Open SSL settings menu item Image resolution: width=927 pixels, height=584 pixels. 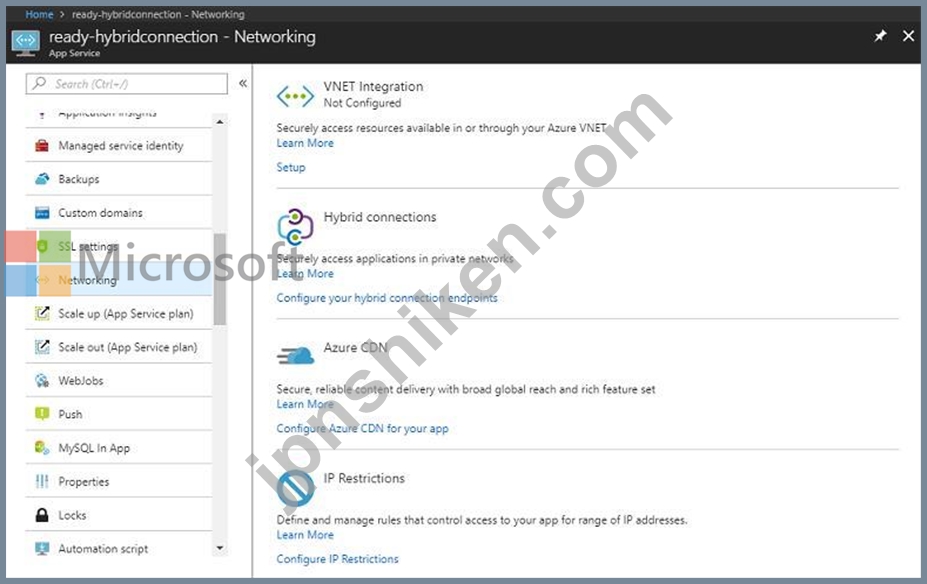tap(119, 246)
